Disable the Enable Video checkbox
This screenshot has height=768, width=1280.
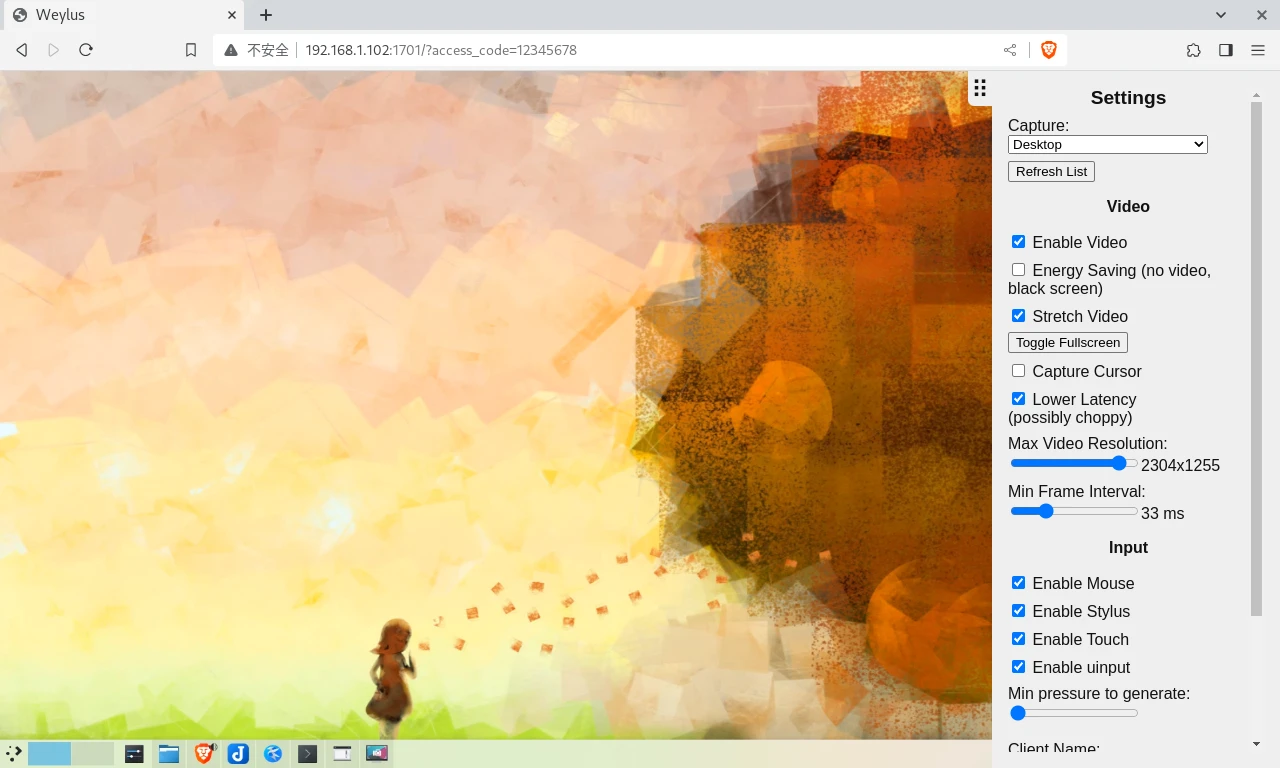click(1018, 242)
